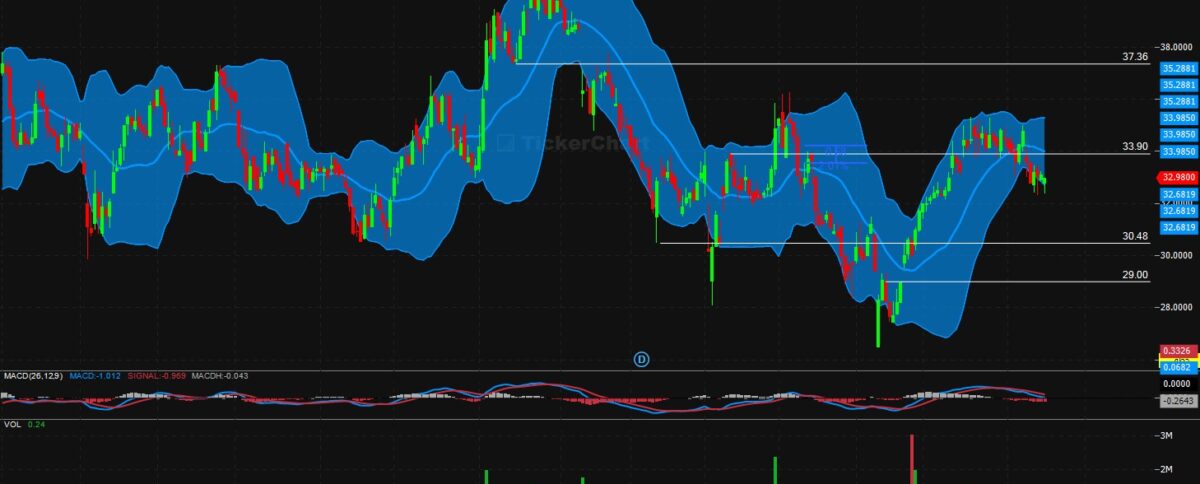Click the MACDH:-0.043 histogram label
Screen dimensions: 1200x484
coord(220,376)
